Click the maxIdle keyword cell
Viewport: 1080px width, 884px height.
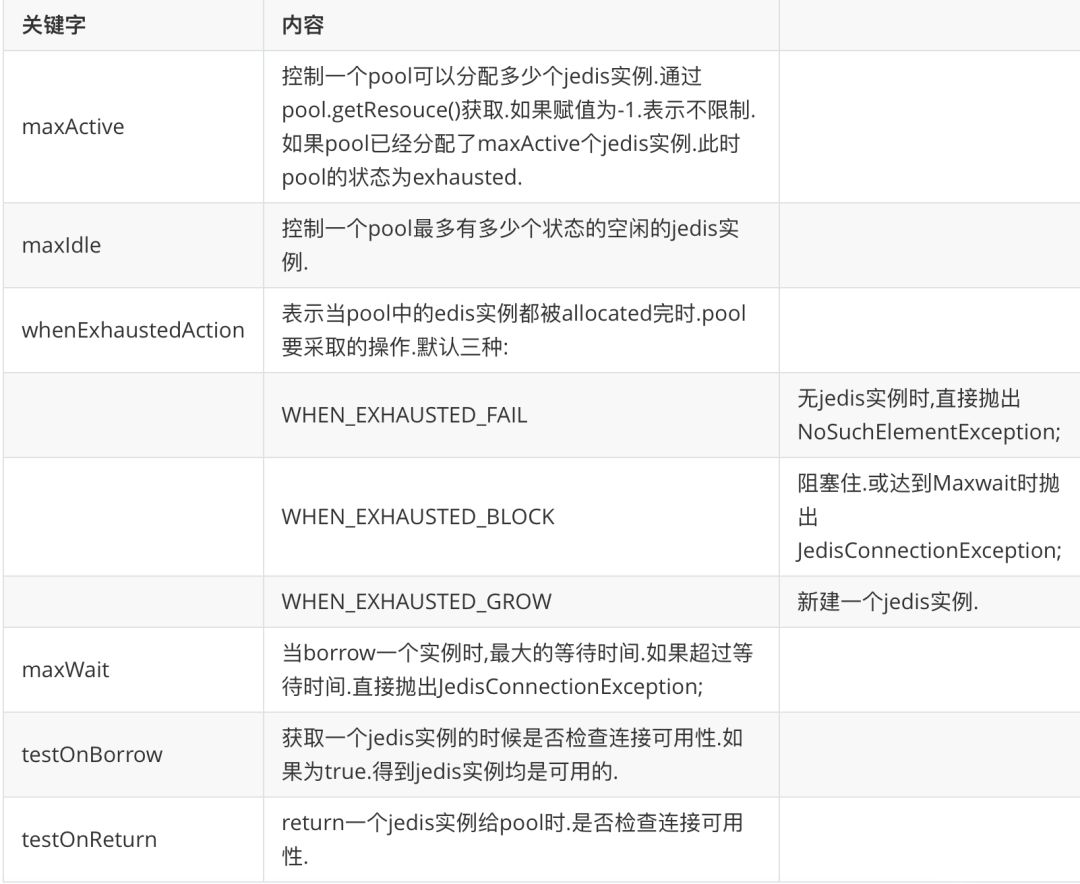[x=133, y=245]
